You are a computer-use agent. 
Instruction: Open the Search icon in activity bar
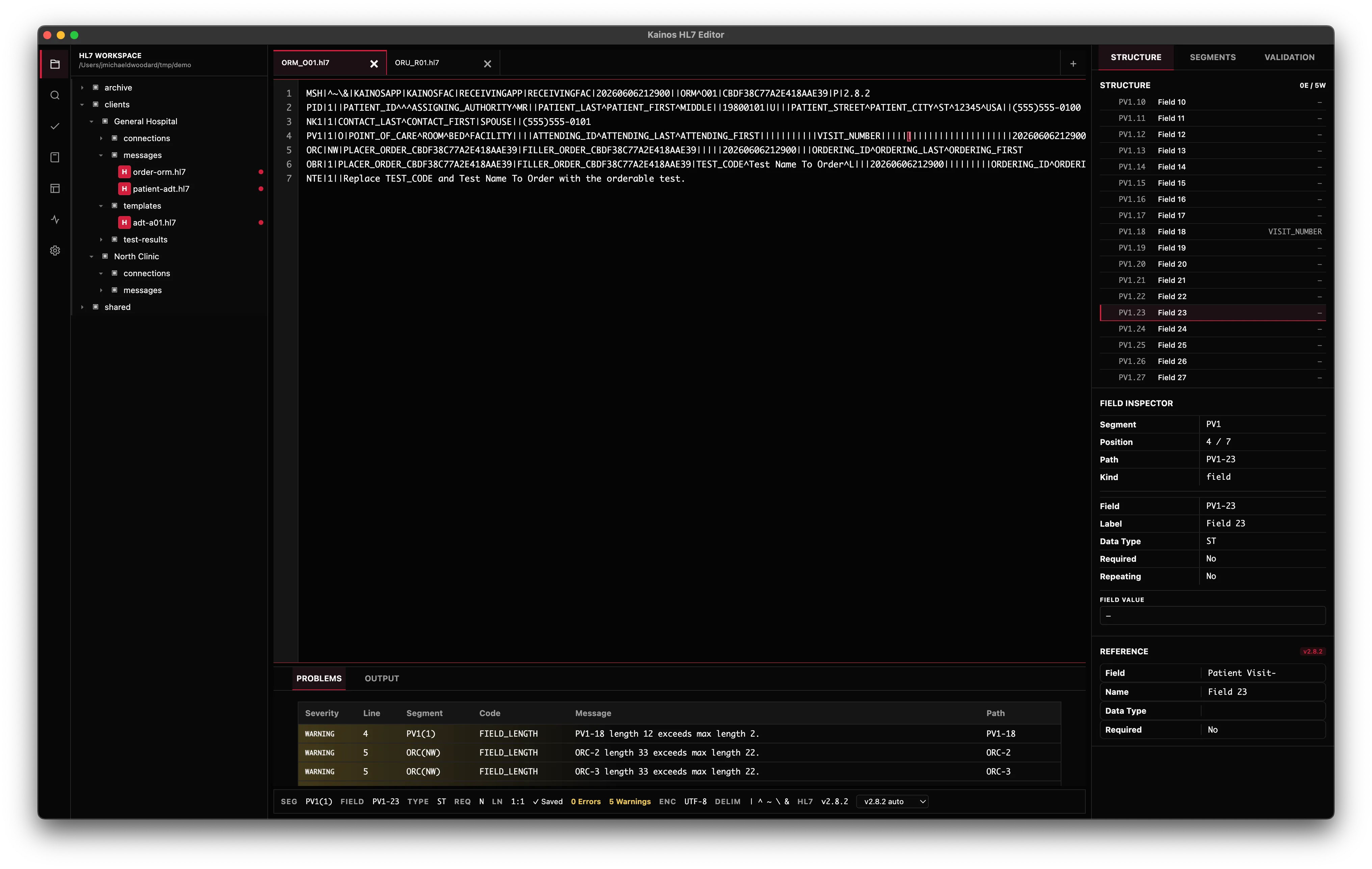pyautogui.click(x=55, y=95)
